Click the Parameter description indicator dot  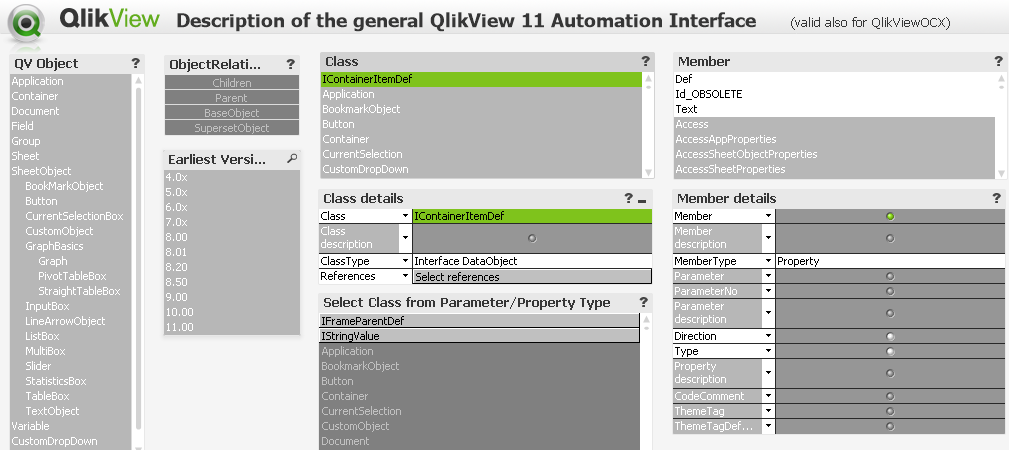point(890,313)
